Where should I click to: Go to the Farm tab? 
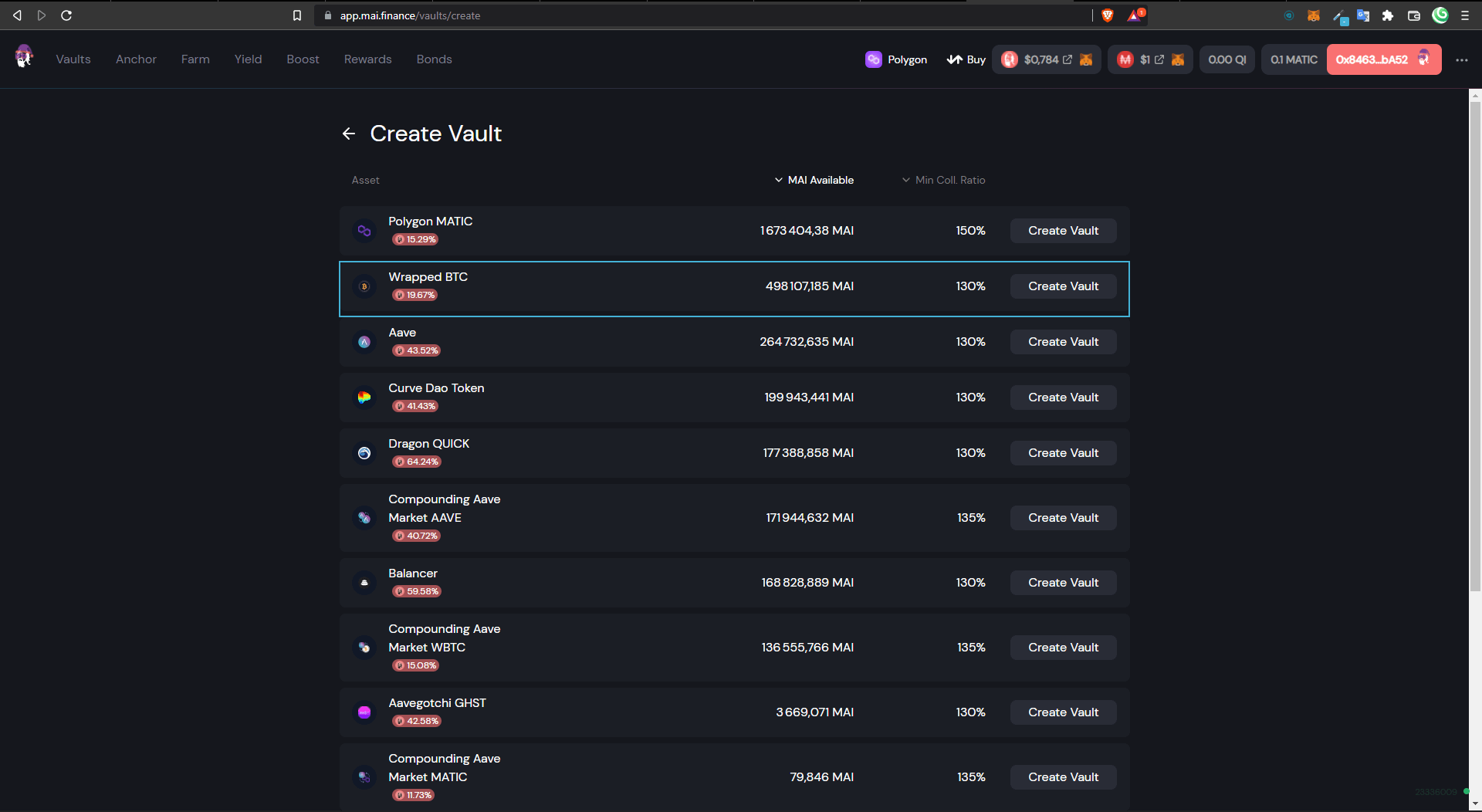pos(195,59)
